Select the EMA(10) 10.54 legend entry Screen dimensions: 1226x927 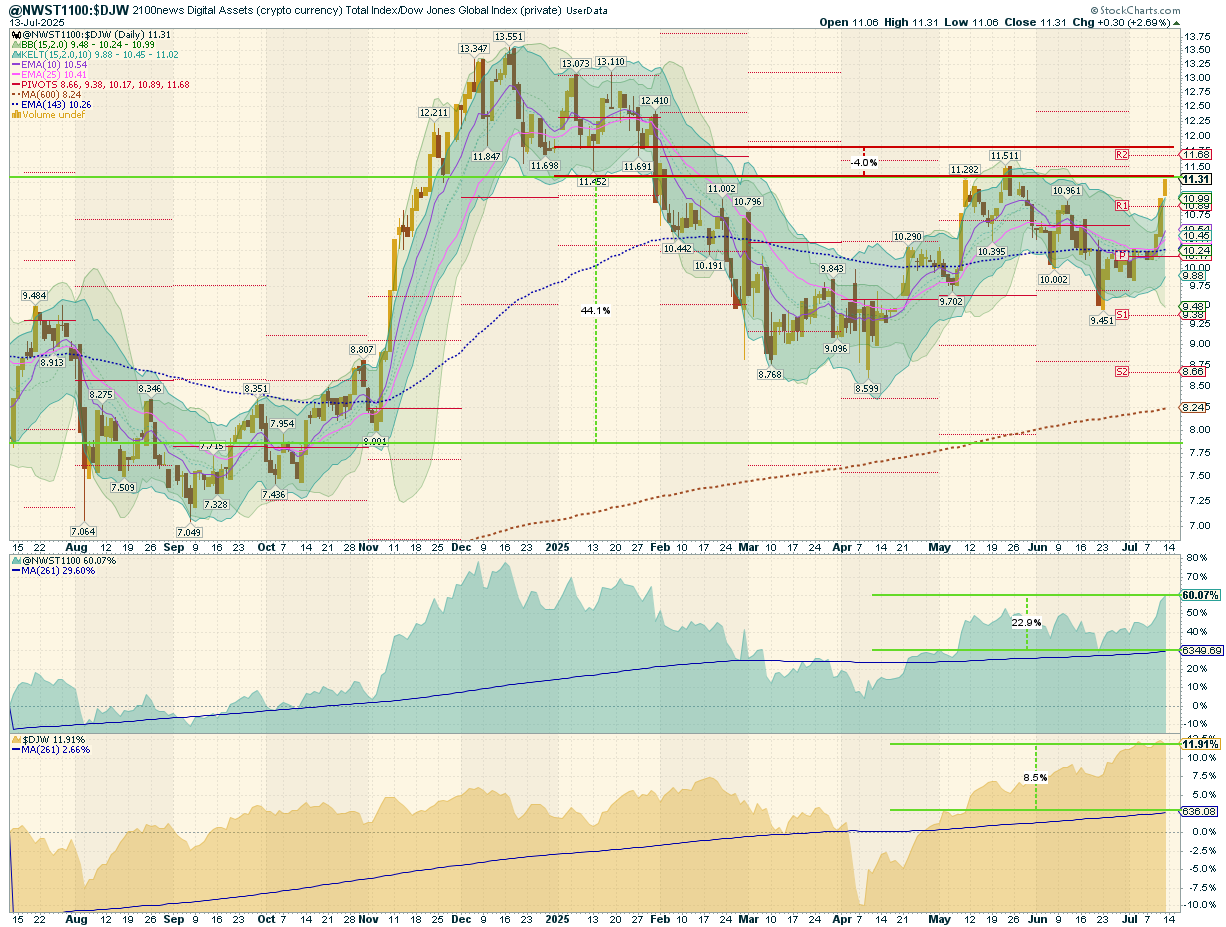54,64
